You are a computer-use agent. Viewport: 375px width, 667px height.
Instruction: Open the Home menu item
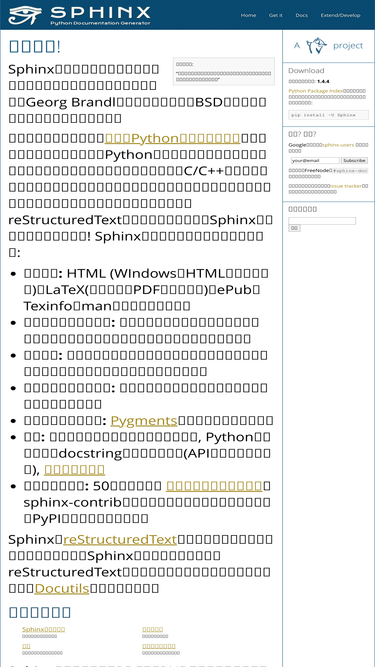[248, 15]
